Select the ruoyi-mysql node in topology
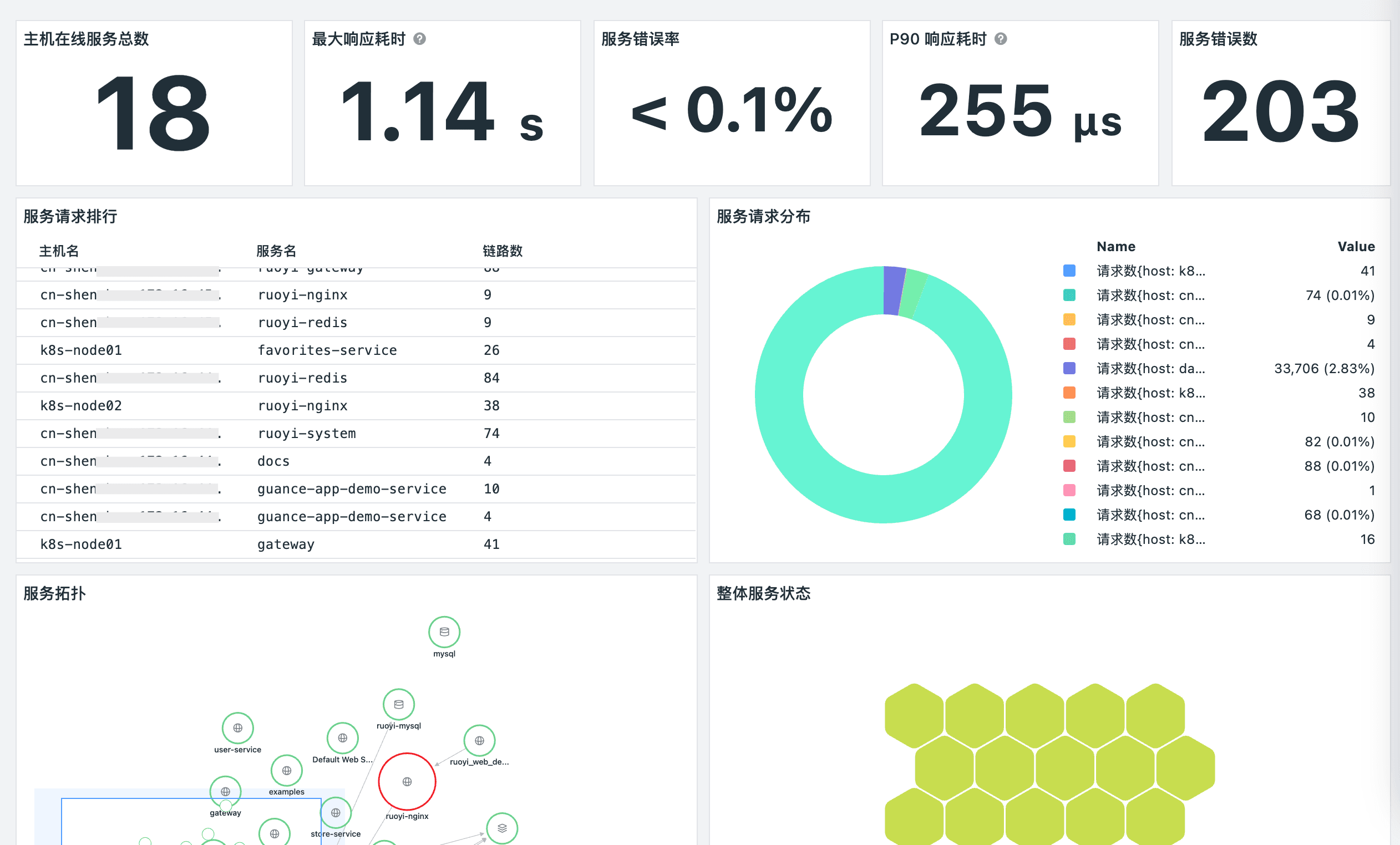 (398, 704)
